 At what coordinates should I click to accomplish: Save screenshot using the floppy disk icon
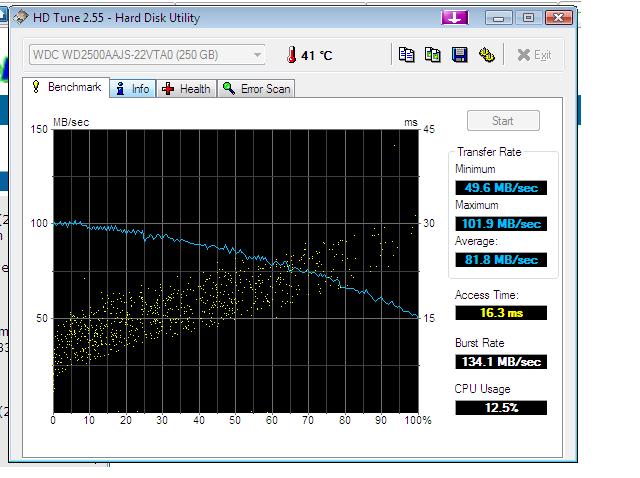pyautogui.click(x=460, y=55)
